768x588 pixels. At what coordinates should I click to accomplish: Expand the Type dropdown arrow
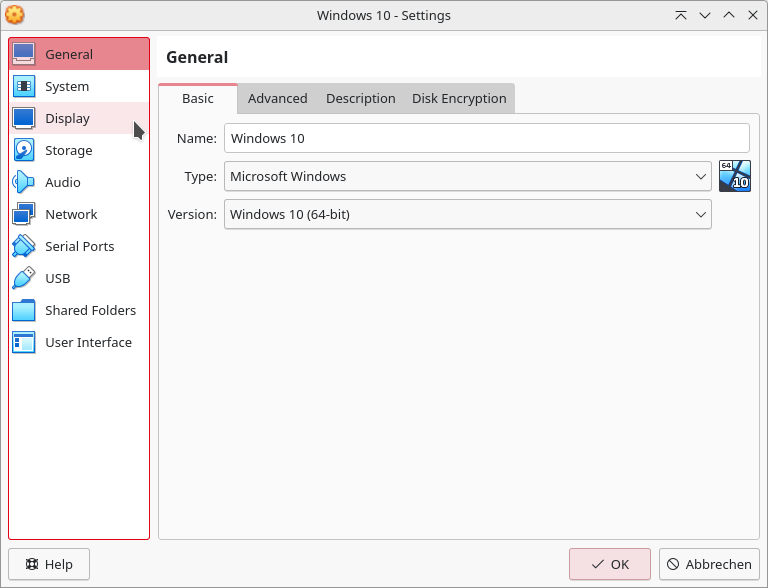701,176
